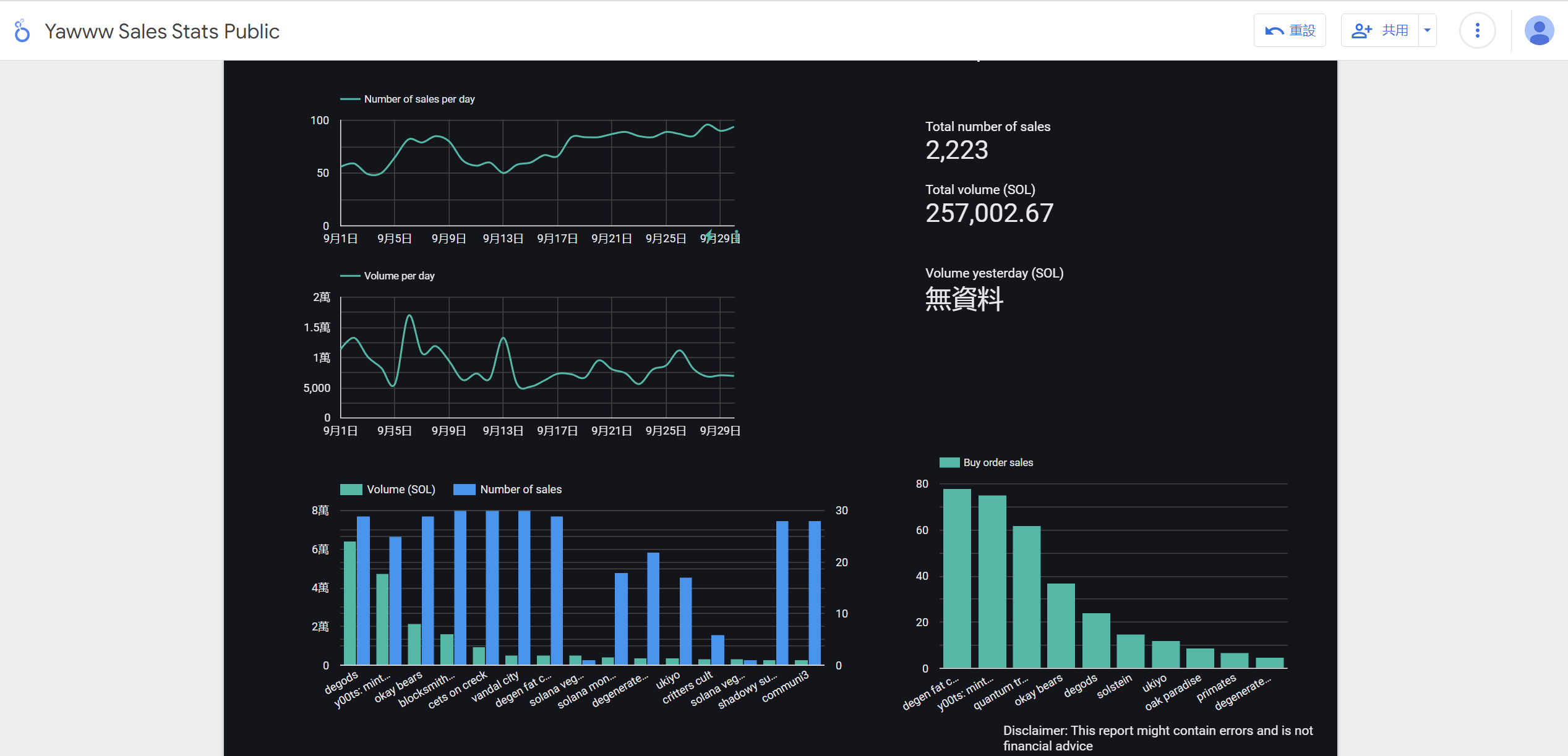Click the Volume yesterday (SOL) scorecard

pos(993,289)
